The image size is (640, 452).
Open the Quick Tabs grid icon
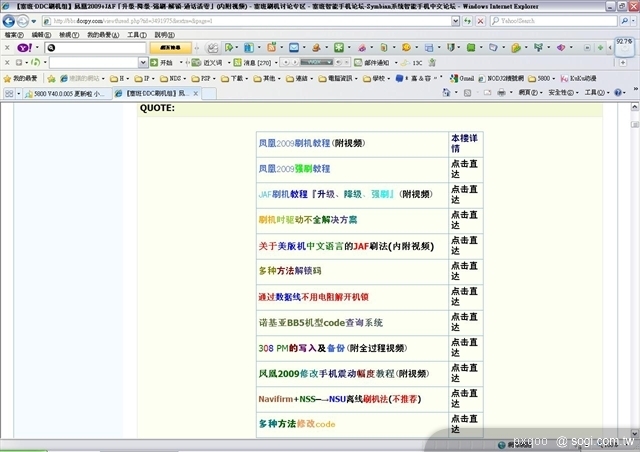click(9, 94)
